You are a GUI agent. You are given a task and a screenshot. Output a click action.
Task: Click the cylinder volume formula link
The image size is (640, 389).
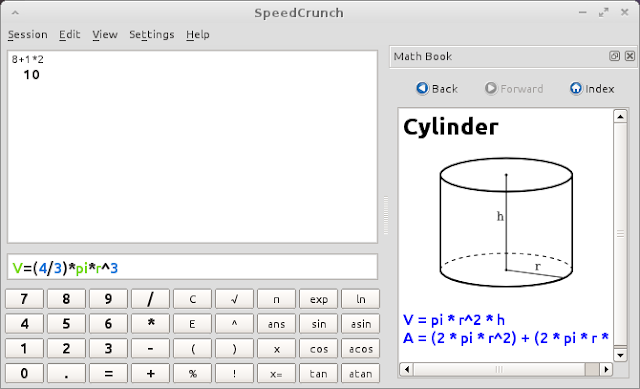pos(454,320)
